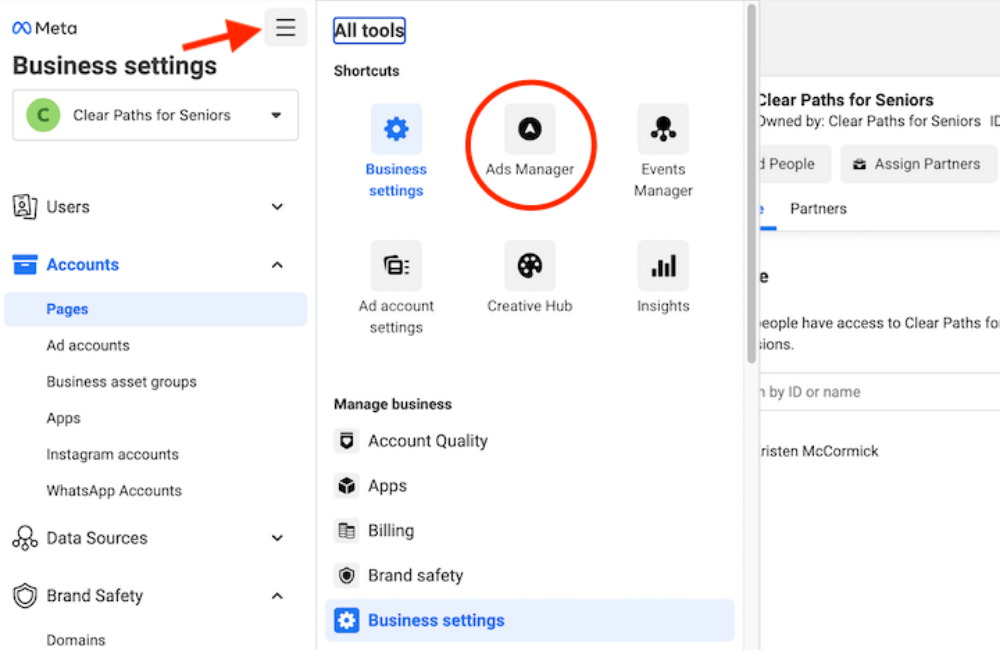
Task: Expand the Users section chevron
Action: pos(277,207)
